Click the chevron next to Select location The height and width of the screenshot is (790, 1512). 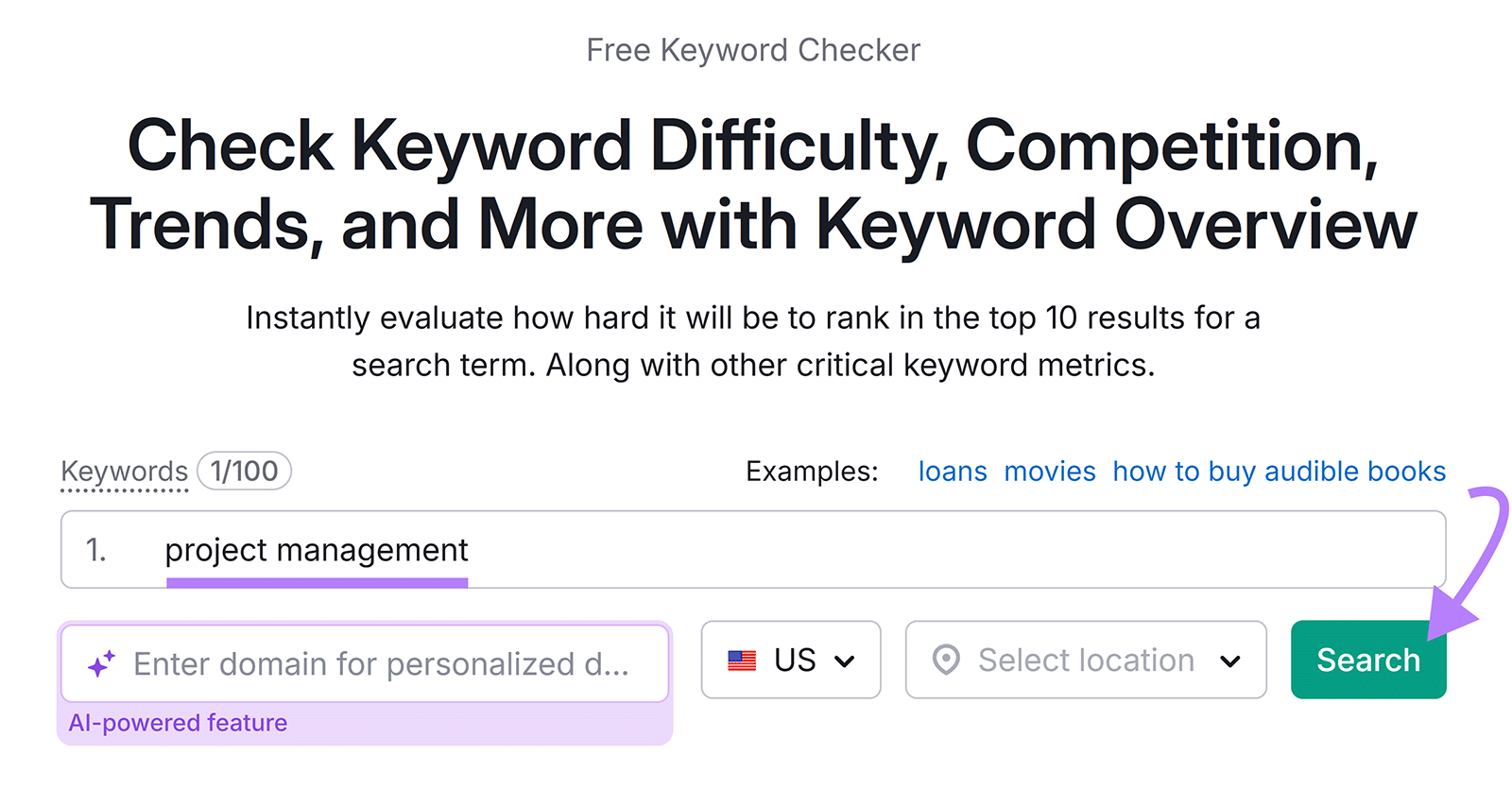click(x=1231, y=662)
